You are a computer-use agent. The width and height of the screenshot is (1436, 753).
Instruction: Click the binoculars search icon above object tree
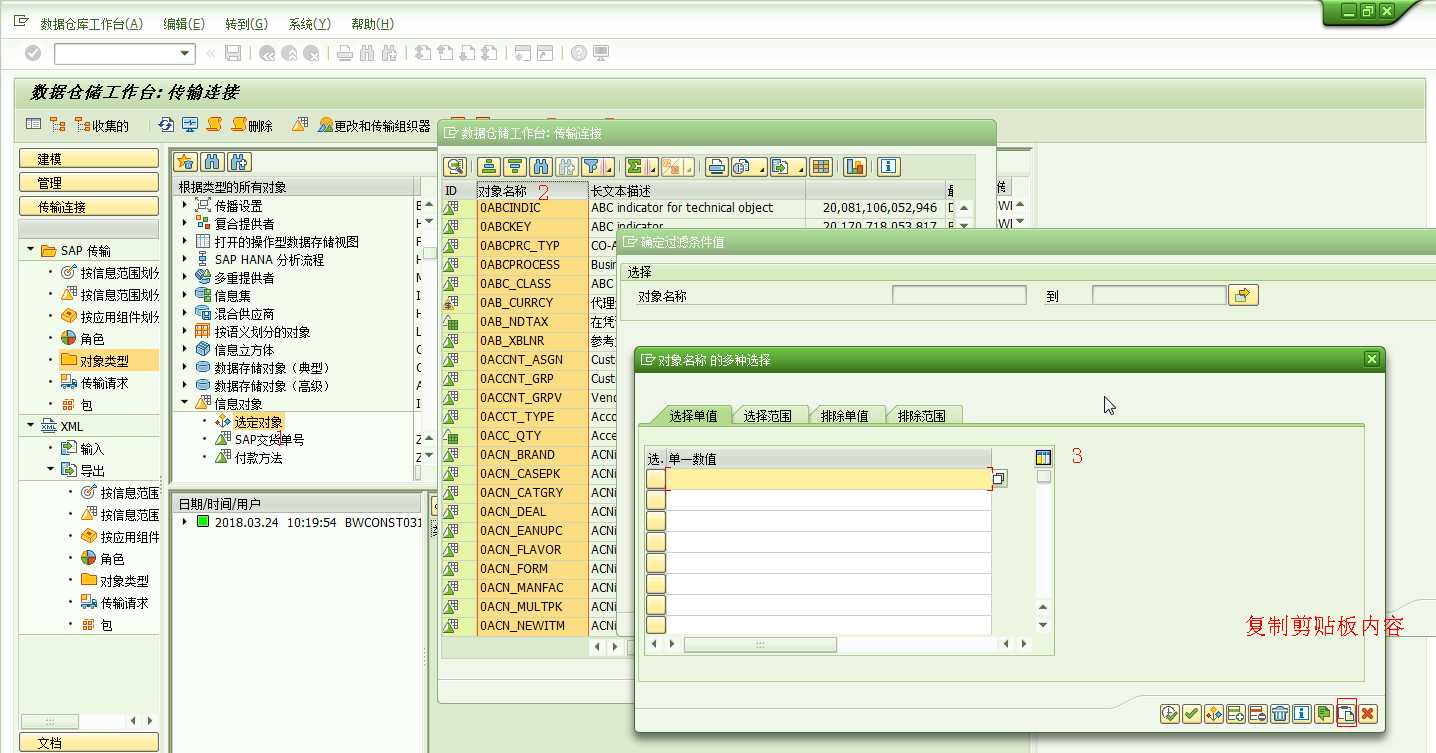coord(212,162)
